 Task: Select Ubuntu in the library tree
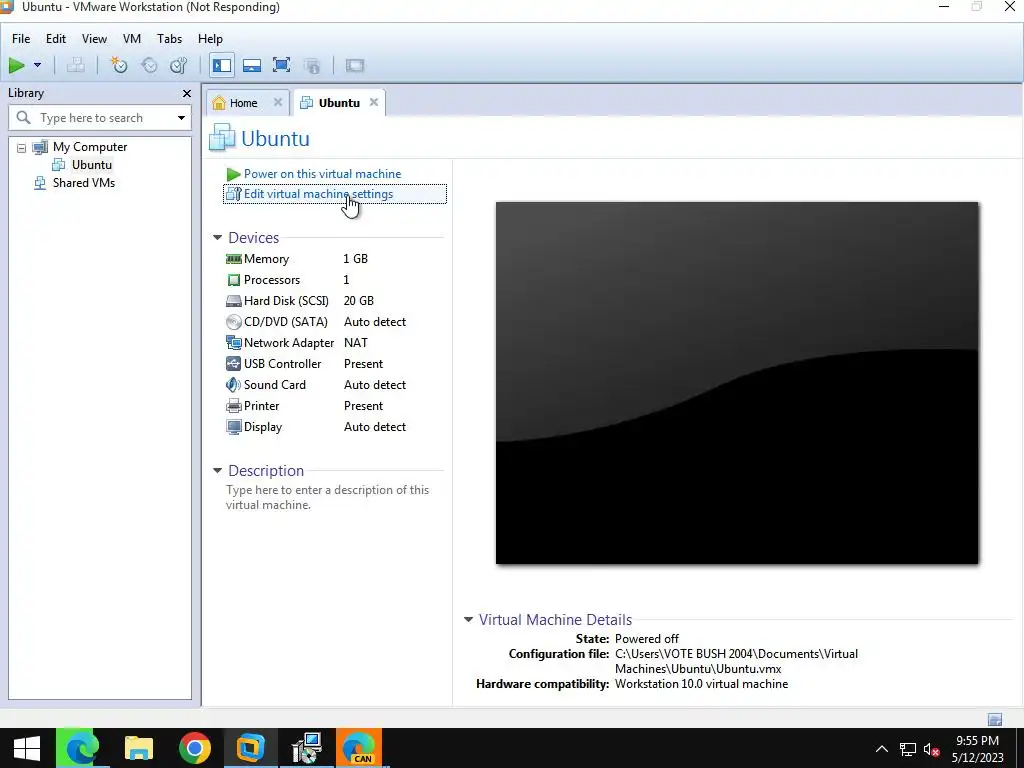tap(92, 165)
